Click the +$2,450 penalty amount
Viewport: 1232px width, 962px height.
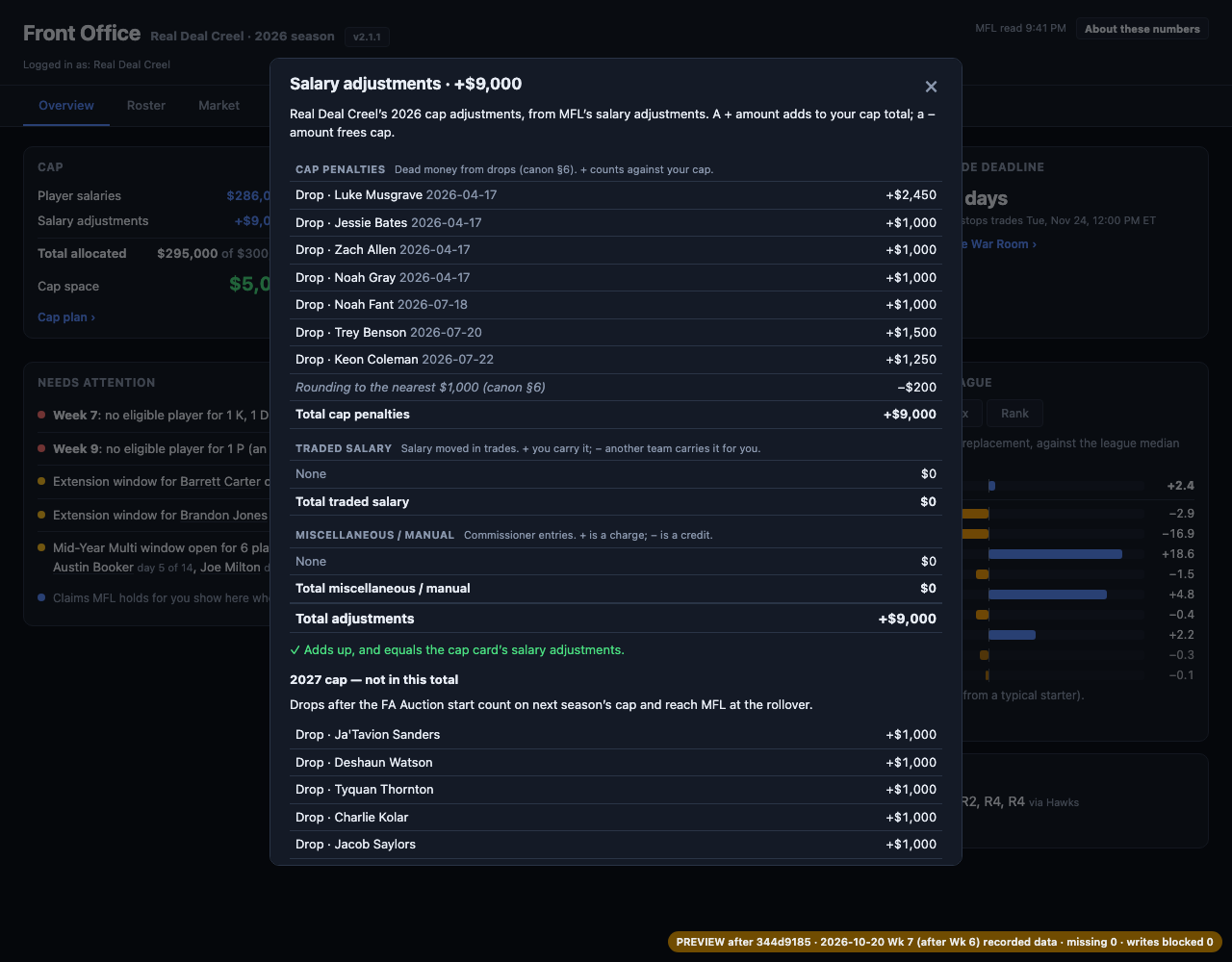(x=911, y=195)
